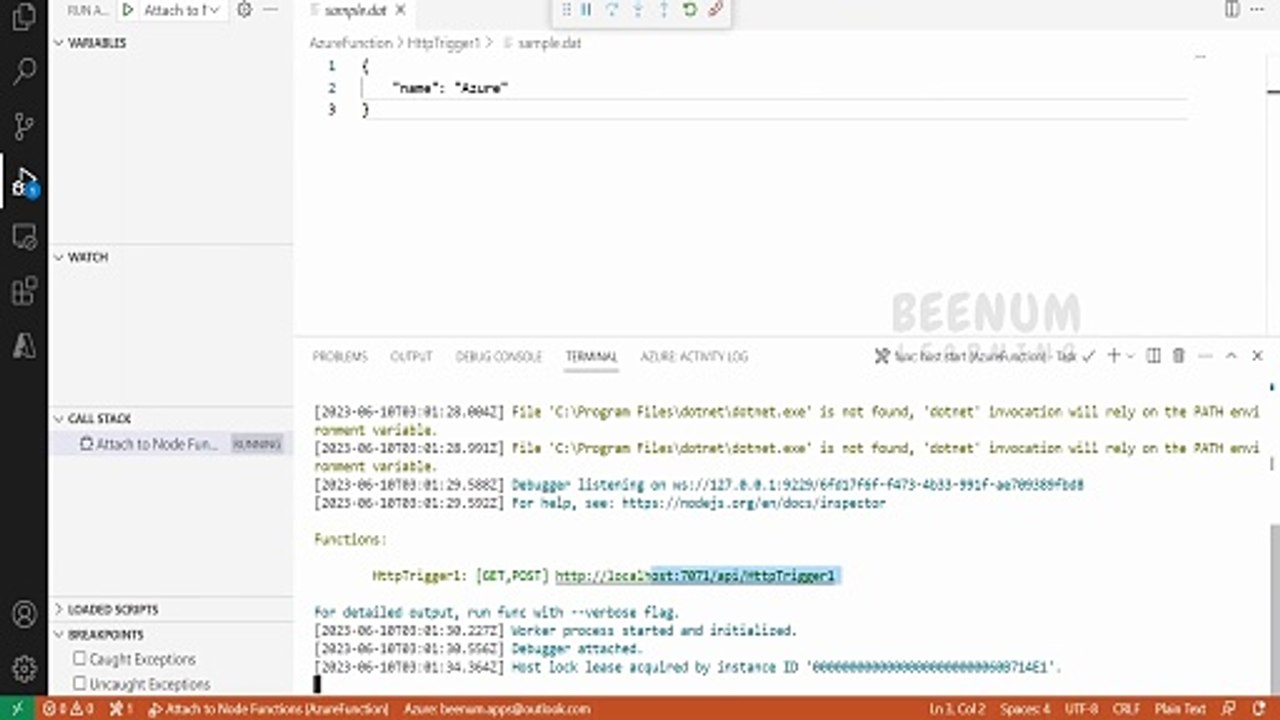1280x720 pixels.
Task: Select the DEBUG CONSOLE panel tab
Action: (x=499, y=356)
